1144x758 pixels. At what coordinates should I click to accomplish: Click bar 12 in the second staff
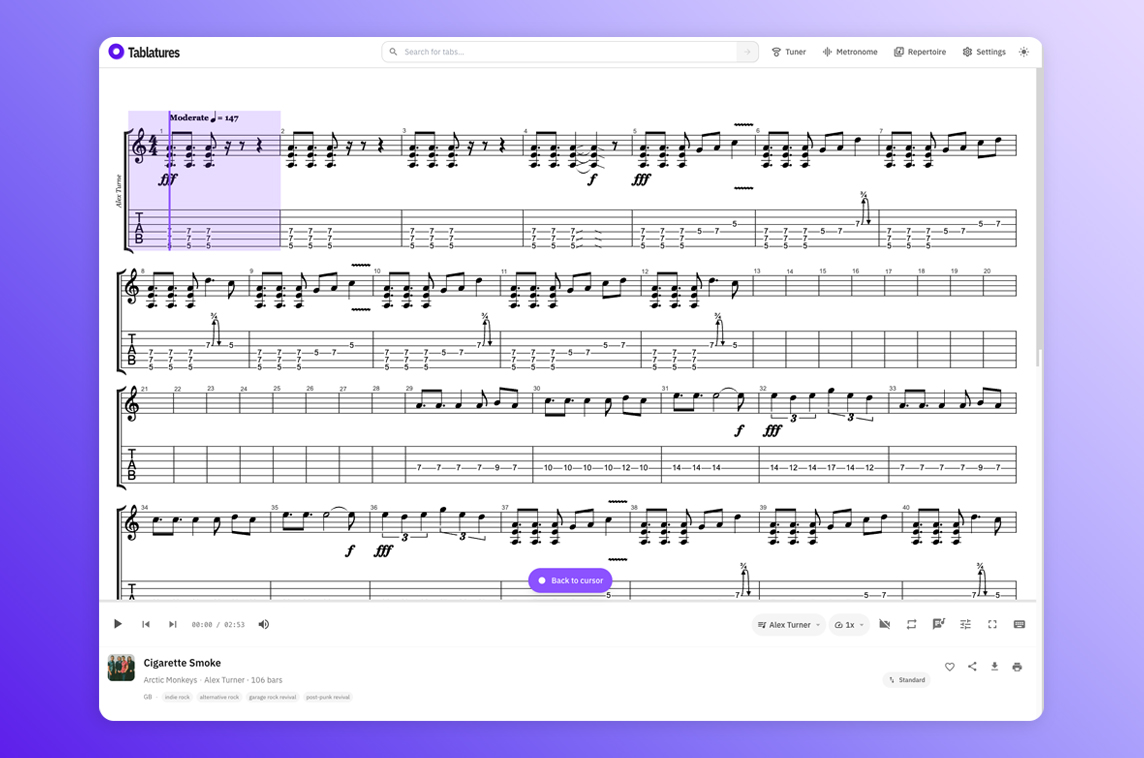[x=697, y=320]
